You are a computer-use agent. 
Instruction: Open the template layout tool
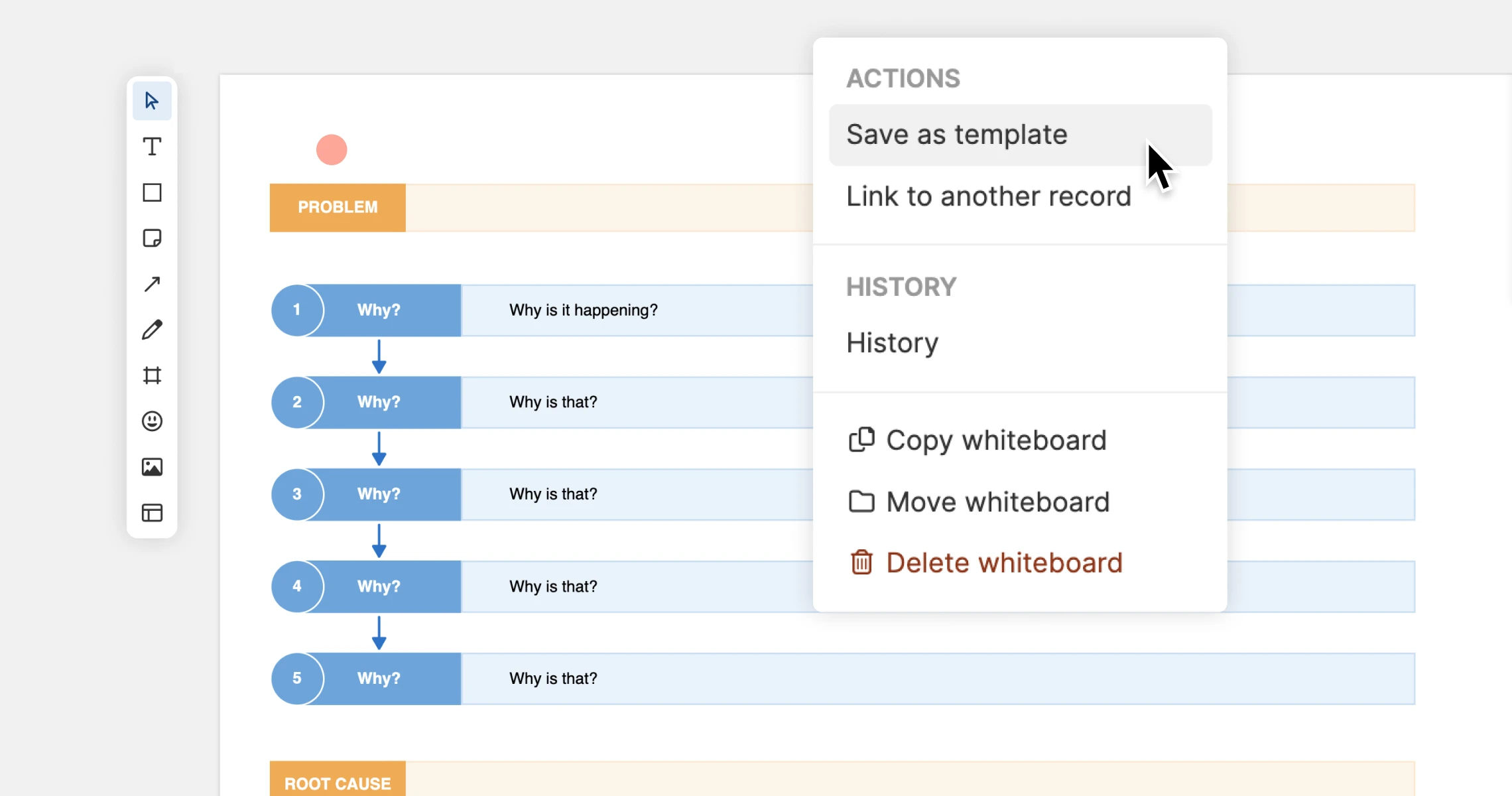(x=152, y=512)
